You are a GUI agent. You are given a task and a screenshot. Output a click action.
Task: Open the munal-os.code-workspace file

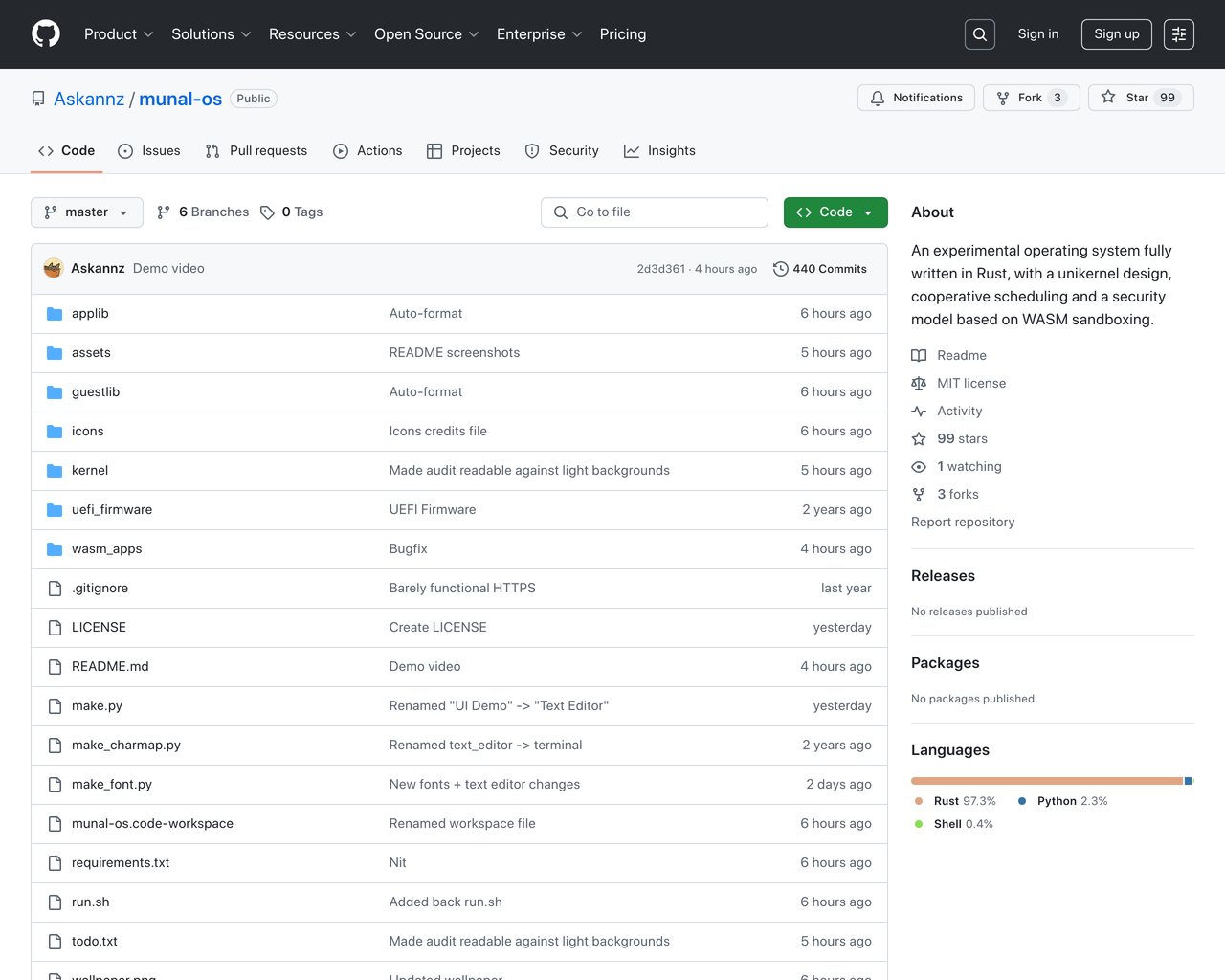152,824
